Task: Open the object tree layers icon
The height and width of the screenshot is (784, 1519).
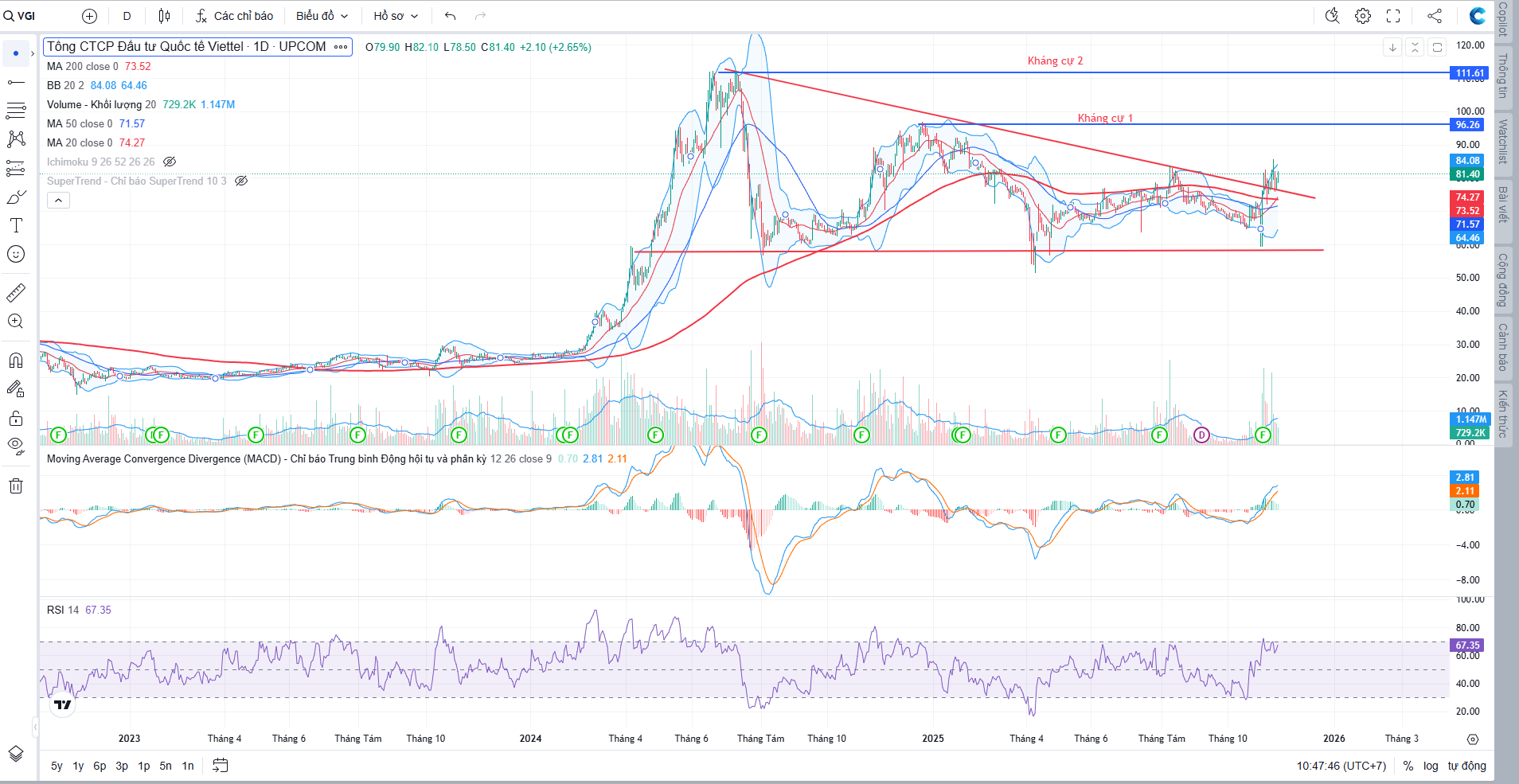Action: point(16,753)
